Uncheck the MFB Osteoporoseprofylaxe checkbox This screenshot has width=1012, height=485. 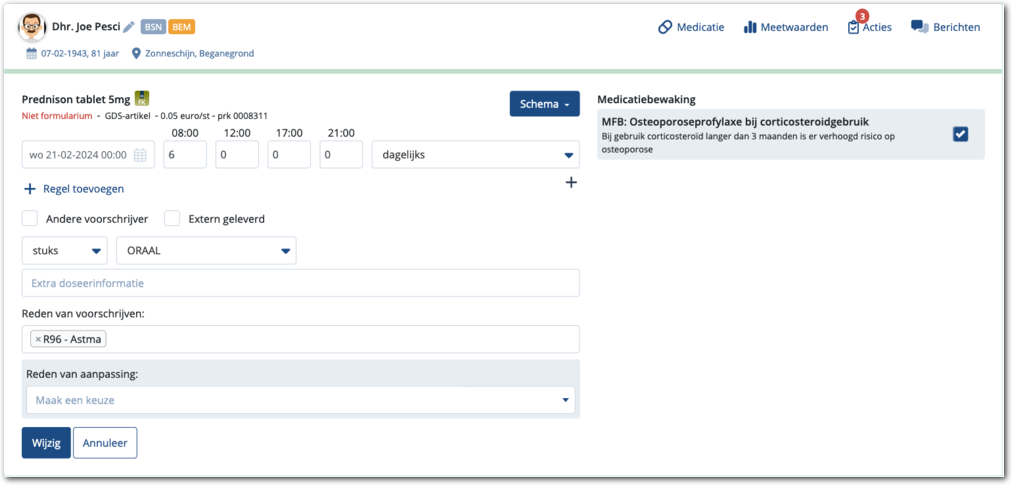point(960,134)
